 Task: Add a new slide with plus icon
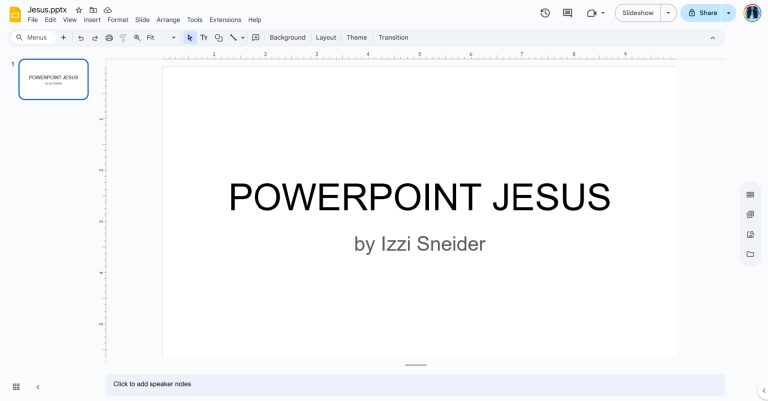coord(63,38)
